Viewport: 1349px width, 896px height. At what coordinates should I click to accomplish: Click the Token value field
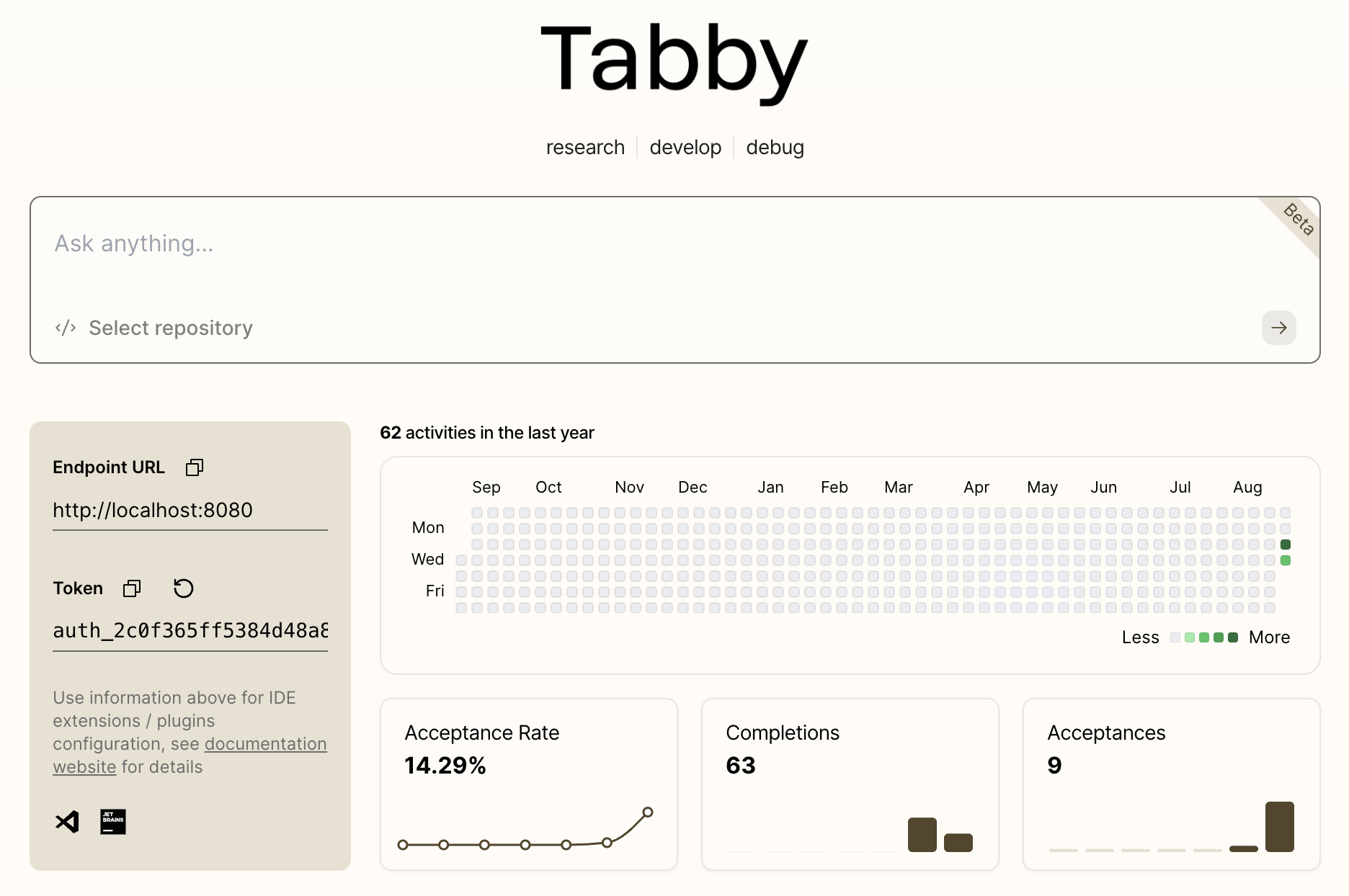coord(190,631)
